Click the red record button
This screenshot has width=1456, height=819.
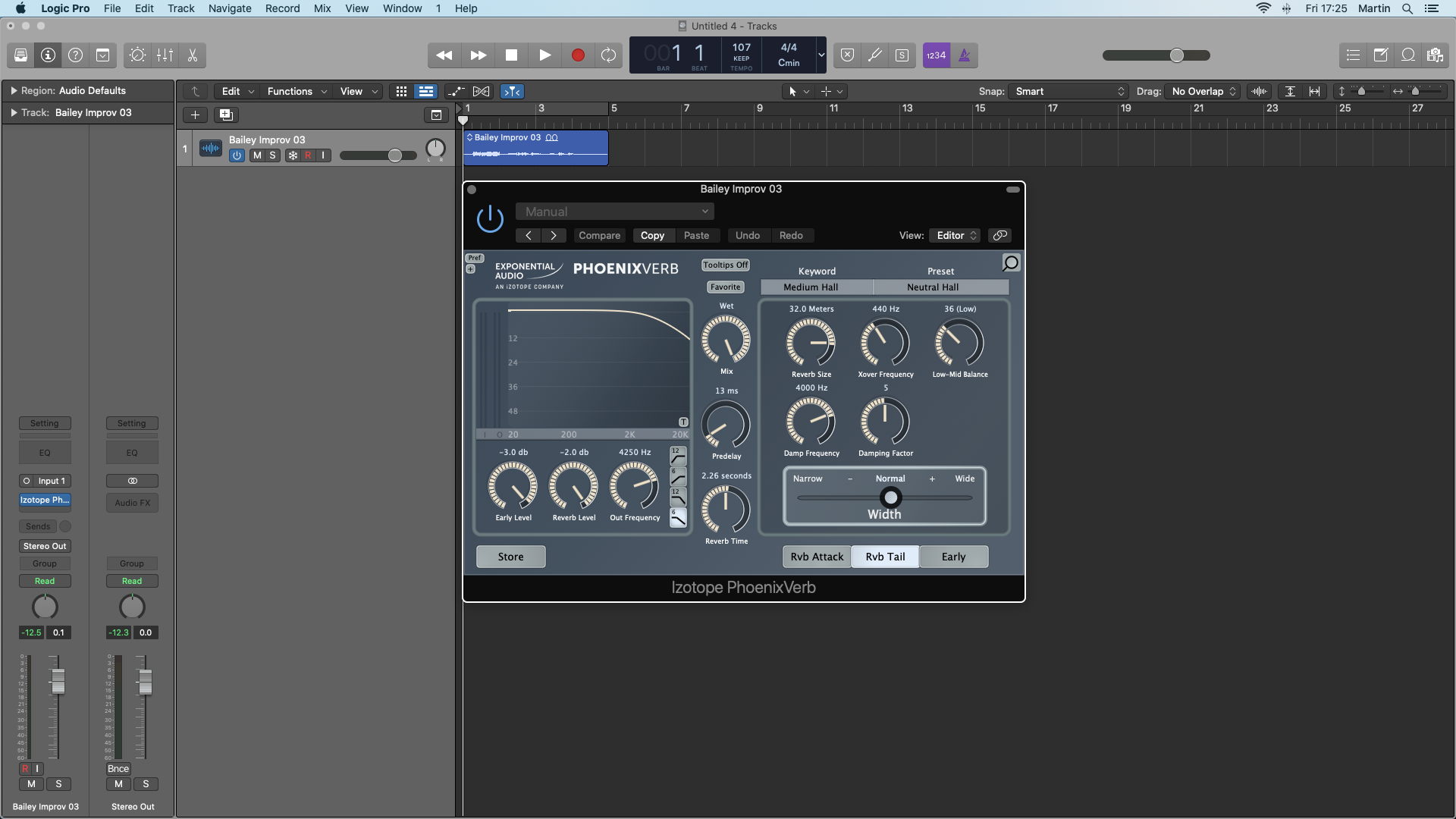[x=578, y=55]
